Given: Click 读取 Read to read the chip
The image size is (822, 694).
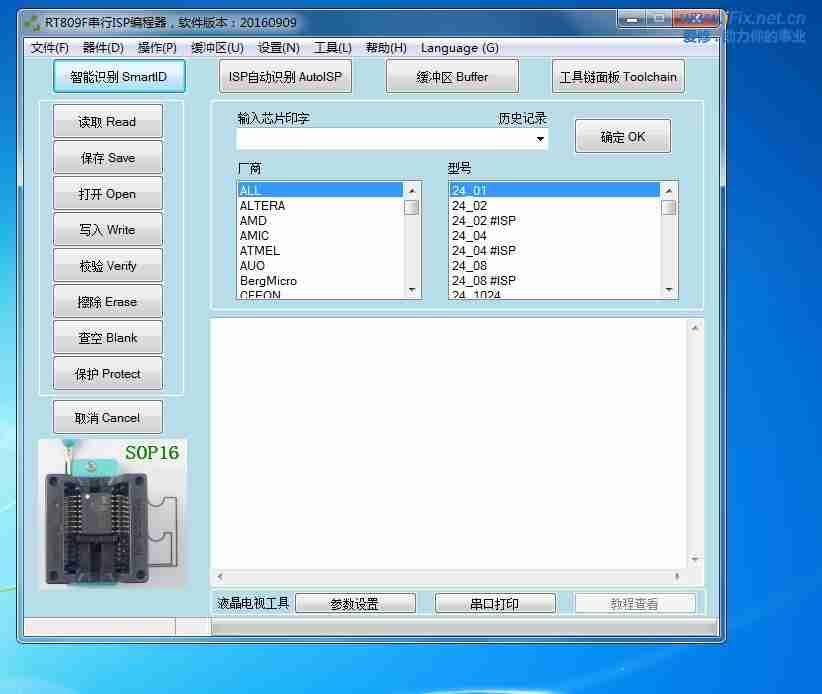Looking at the screenshot, I should coord(107,120).
